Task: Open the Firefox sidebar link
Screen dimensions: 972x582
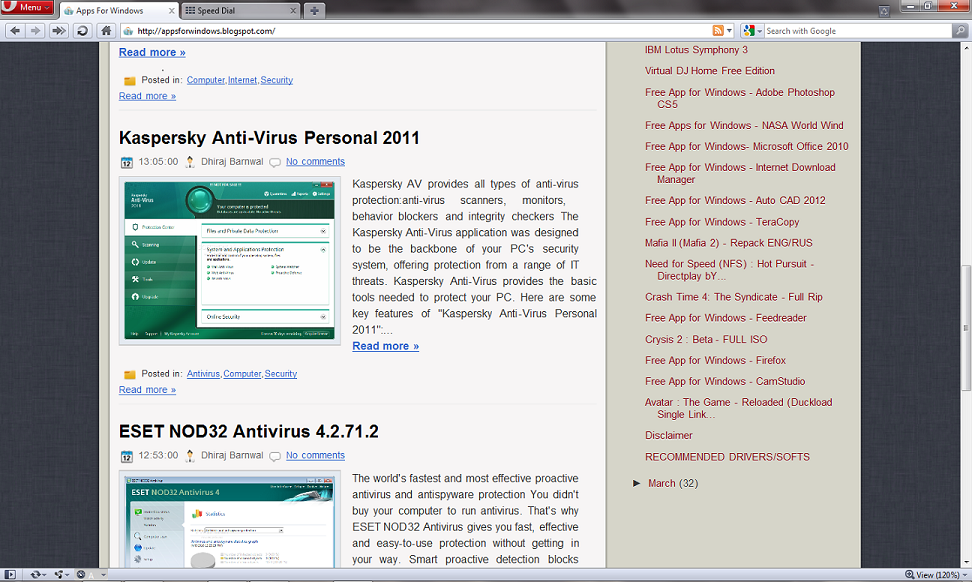Action: coord(715,360)
